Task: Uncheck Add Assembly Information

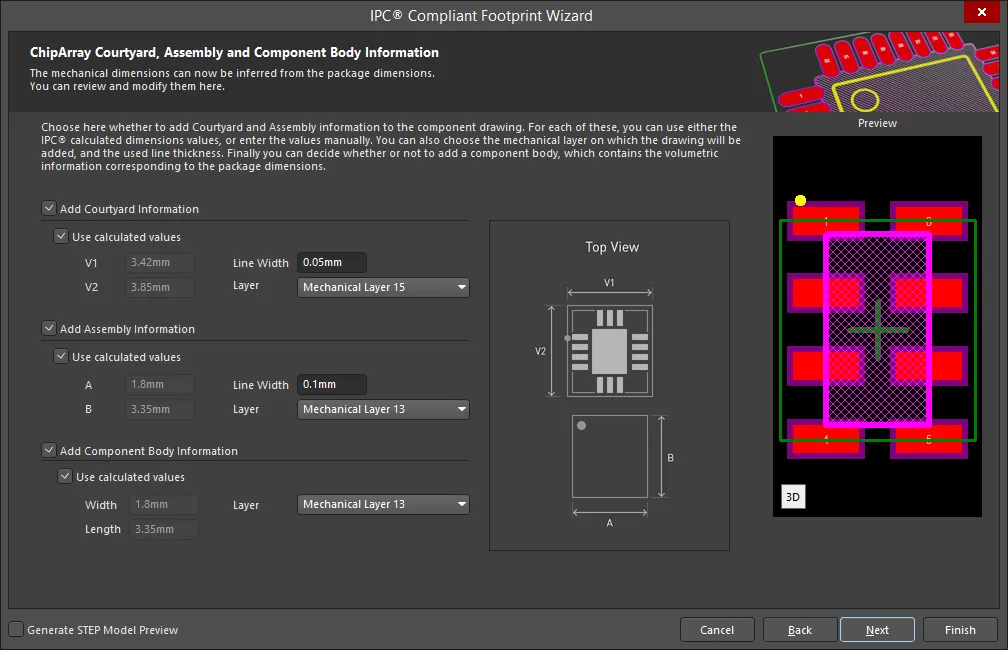Action: [x=49, y=329]
